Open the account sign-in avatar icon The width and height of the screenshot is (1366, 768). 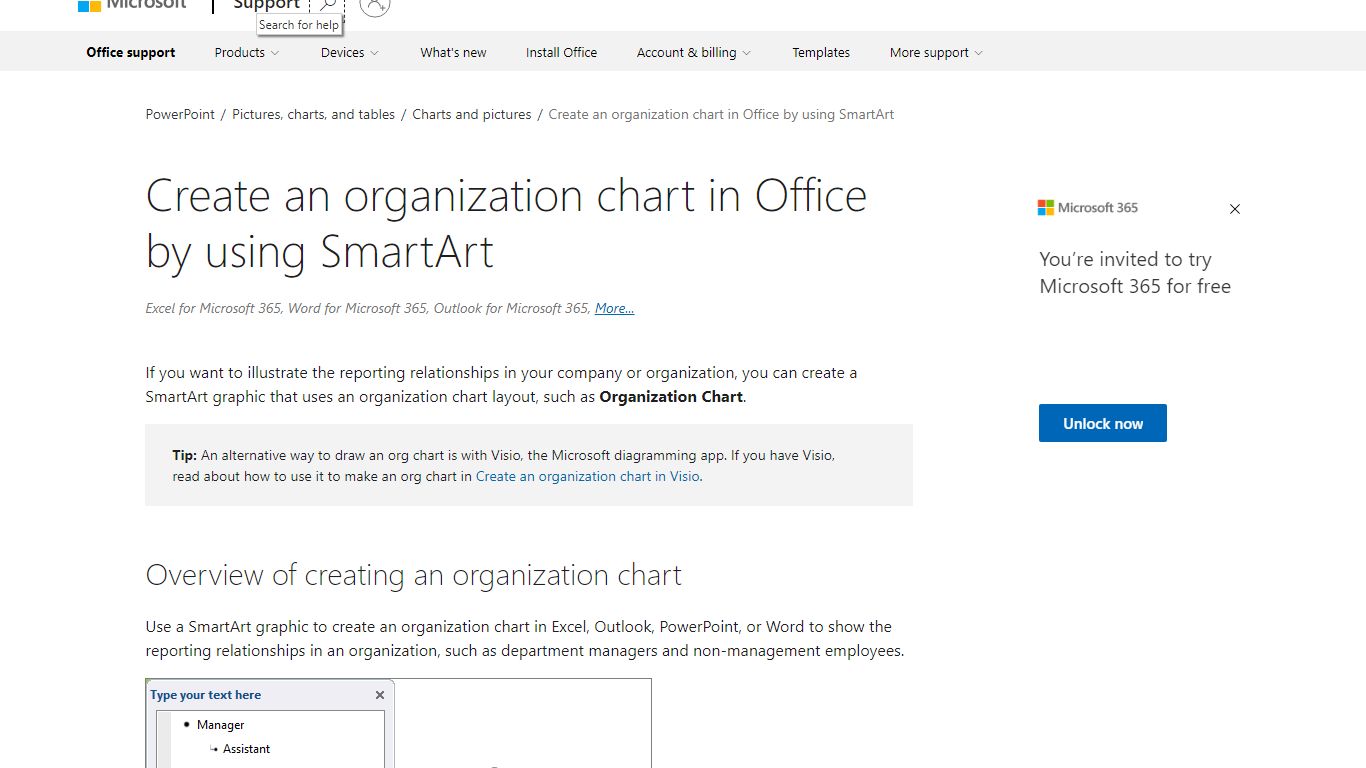pos(374,5)
